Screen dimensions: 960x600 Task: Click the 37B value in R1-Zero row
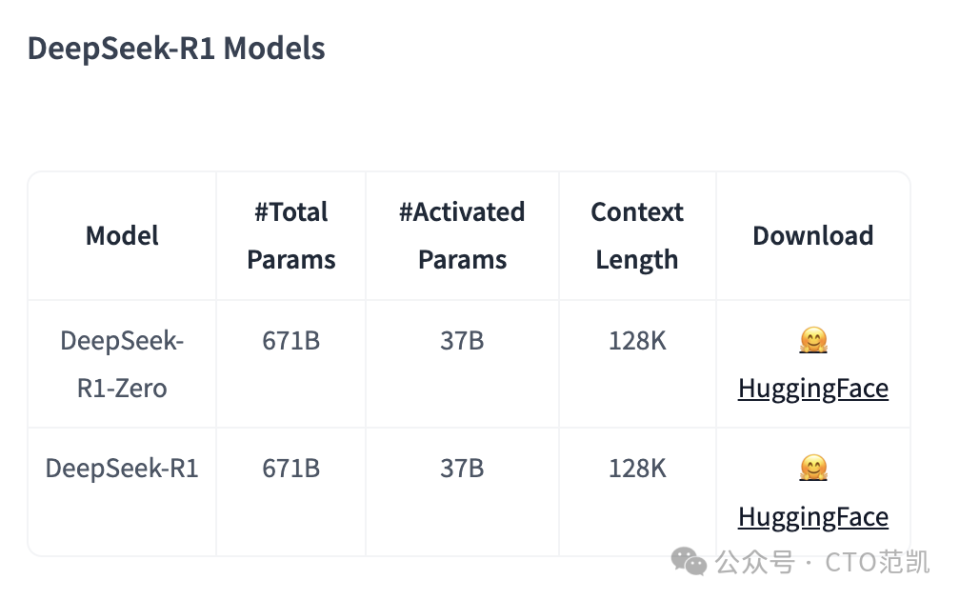(x=462, y=340)
